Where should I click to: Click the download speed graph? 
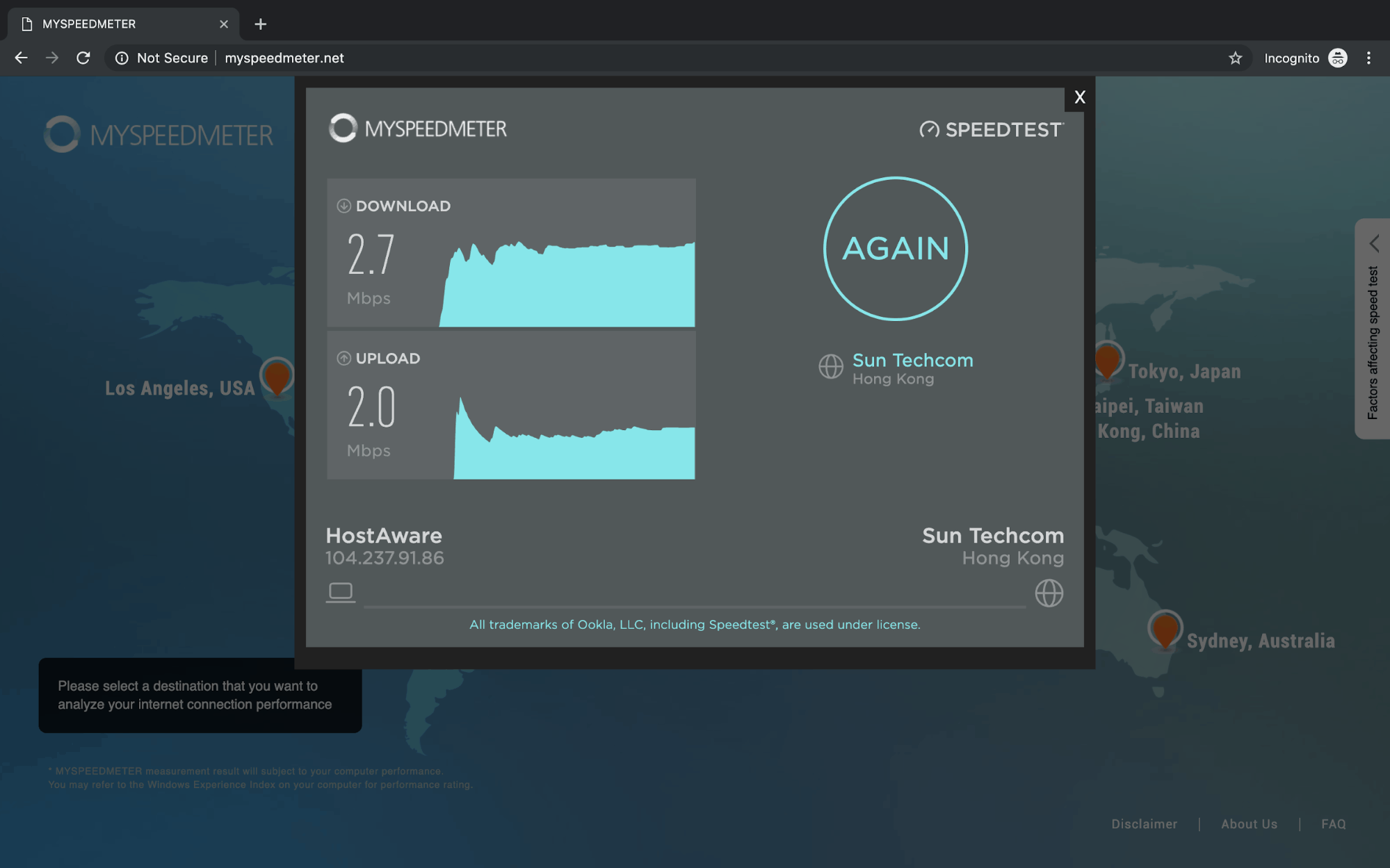[567, 284]
